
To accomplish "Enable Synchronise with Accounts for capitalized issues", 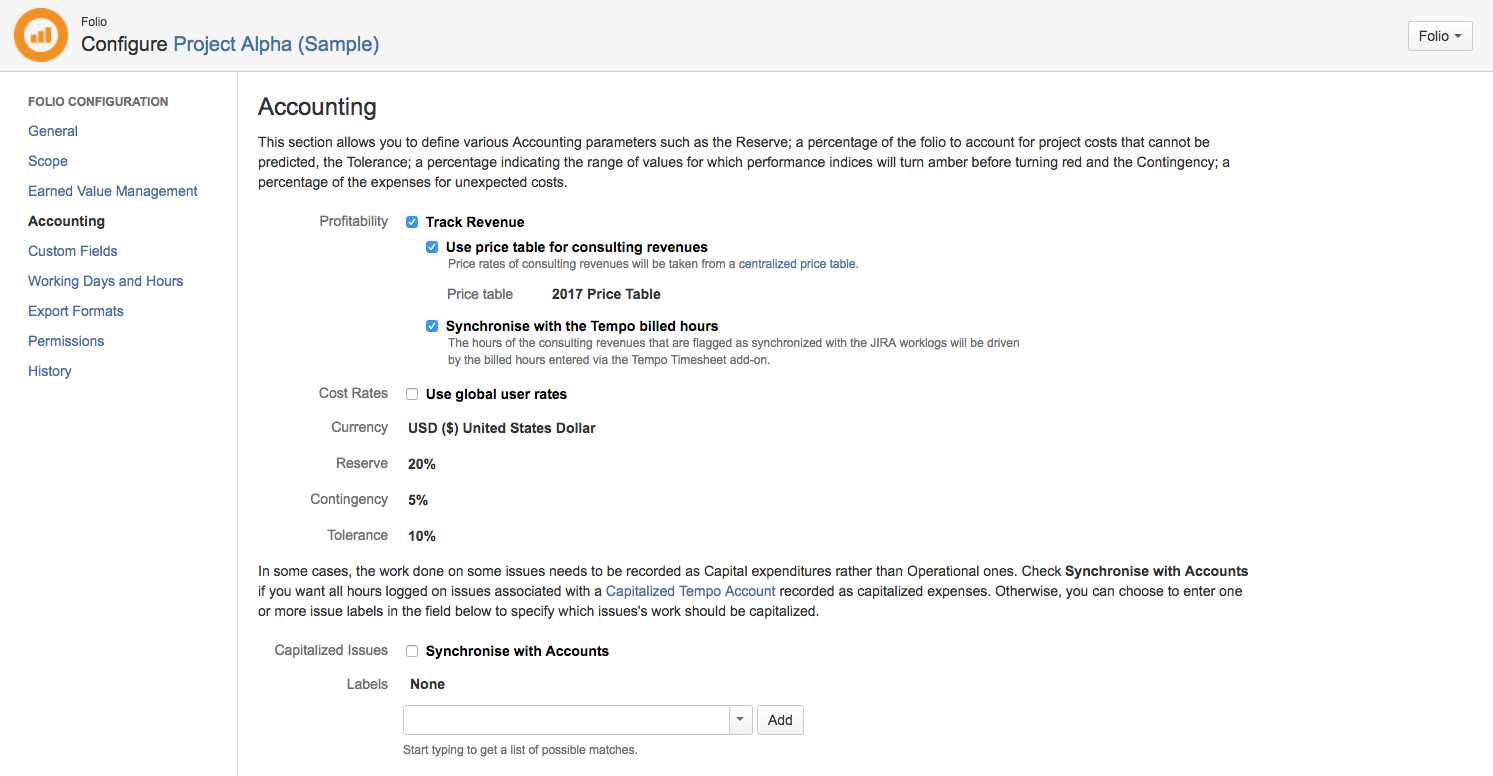I will point(411,650).
